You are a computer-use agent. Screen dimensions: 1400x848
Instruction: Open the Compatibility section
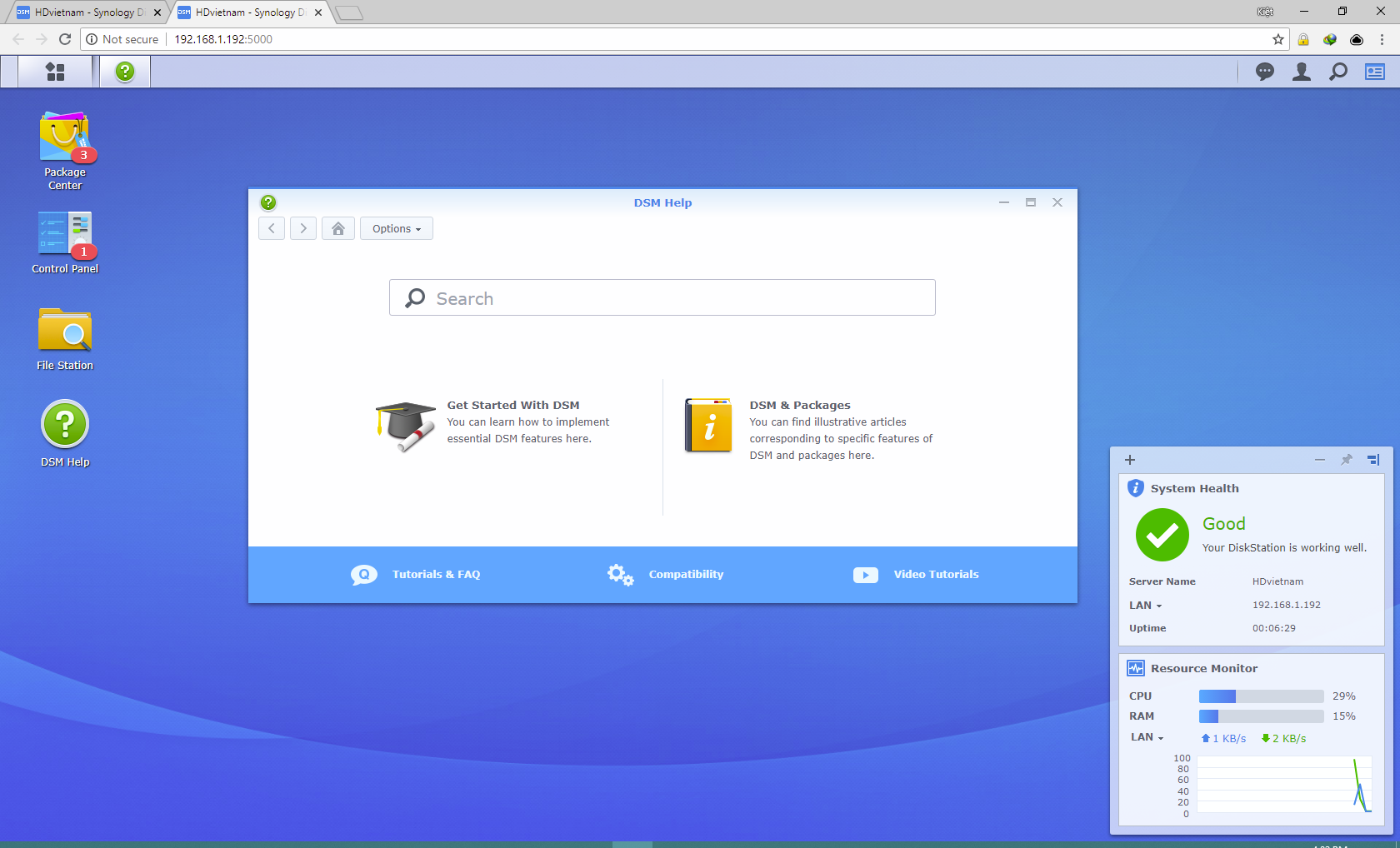tap(665, 575)
